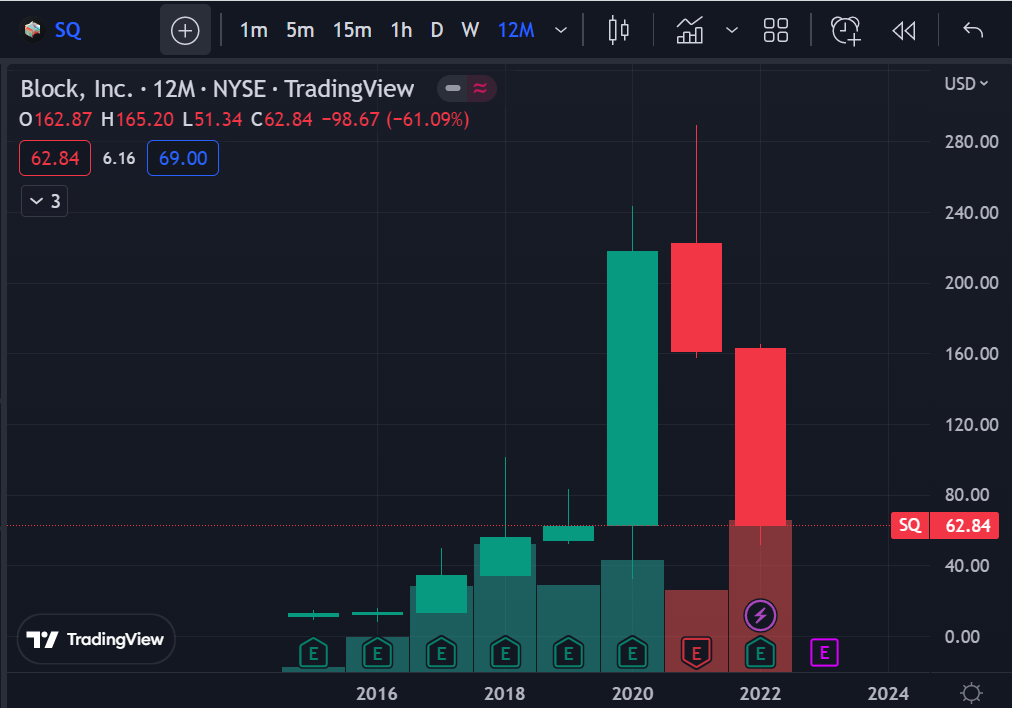Expand the collapsed indicators legend showing 3

[45, 201]
